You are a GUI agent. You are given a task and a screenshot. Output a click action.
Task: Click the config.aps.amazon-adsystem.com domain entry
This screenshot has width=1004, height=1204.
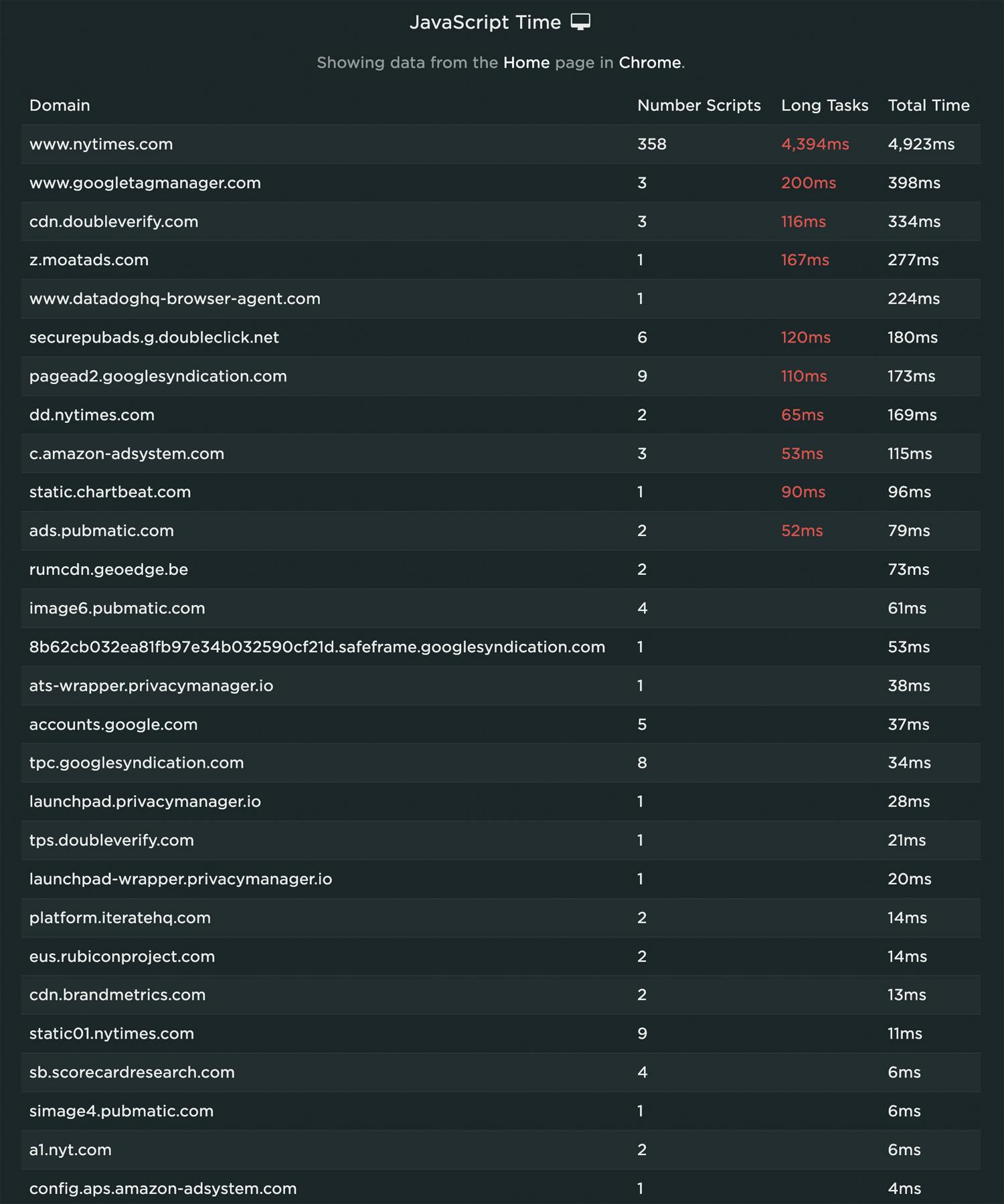click(163, 1189)
